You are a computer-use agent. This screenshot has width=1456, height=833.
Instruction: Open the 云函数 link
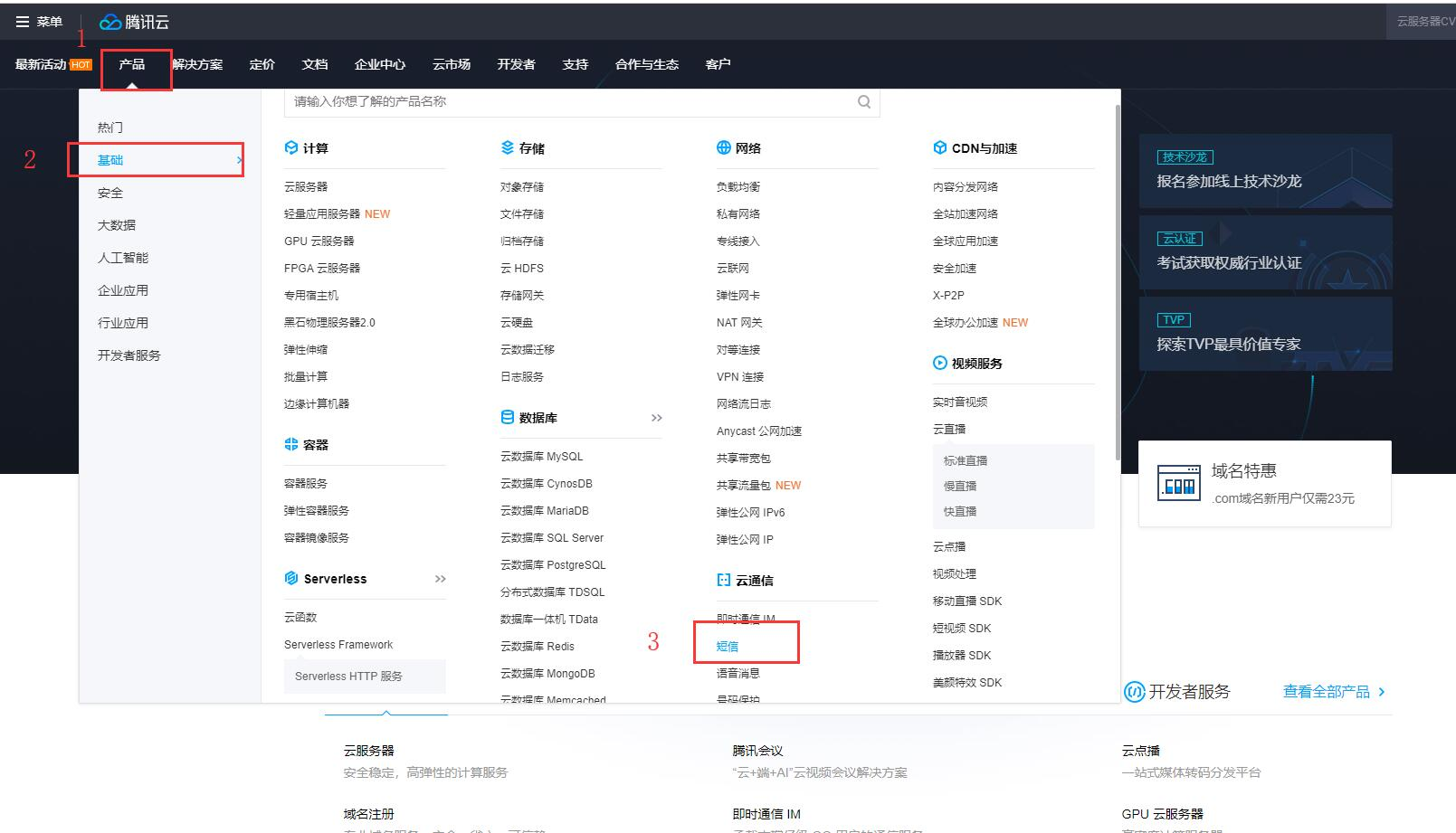300,617
